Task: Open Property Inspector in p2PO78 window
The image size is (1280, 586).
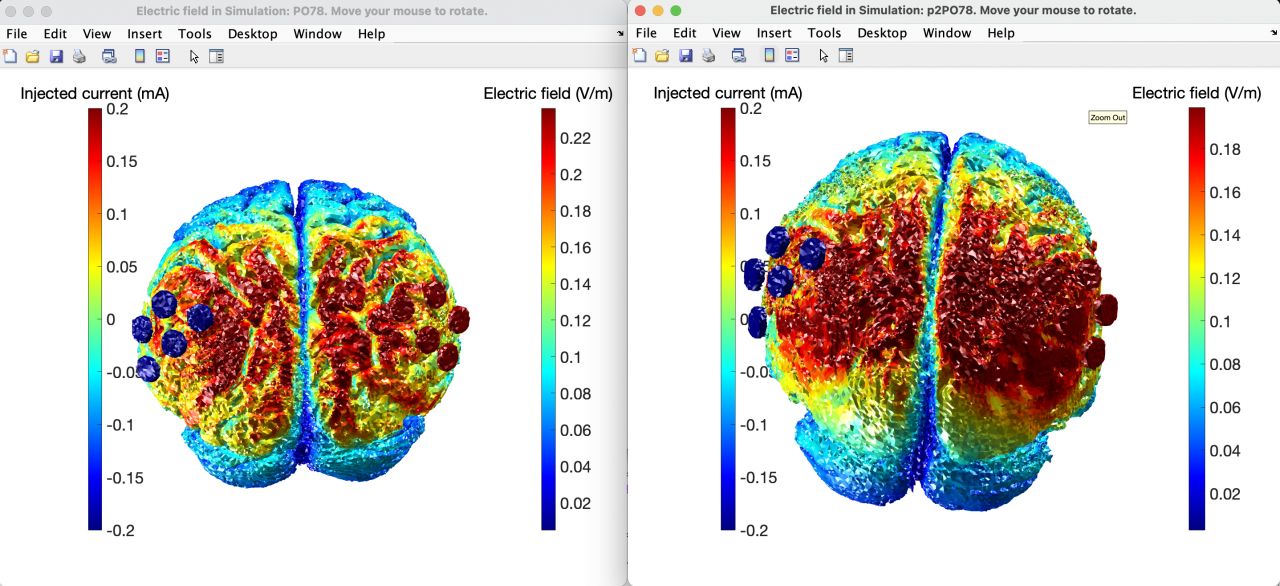Action: point(846,55)
